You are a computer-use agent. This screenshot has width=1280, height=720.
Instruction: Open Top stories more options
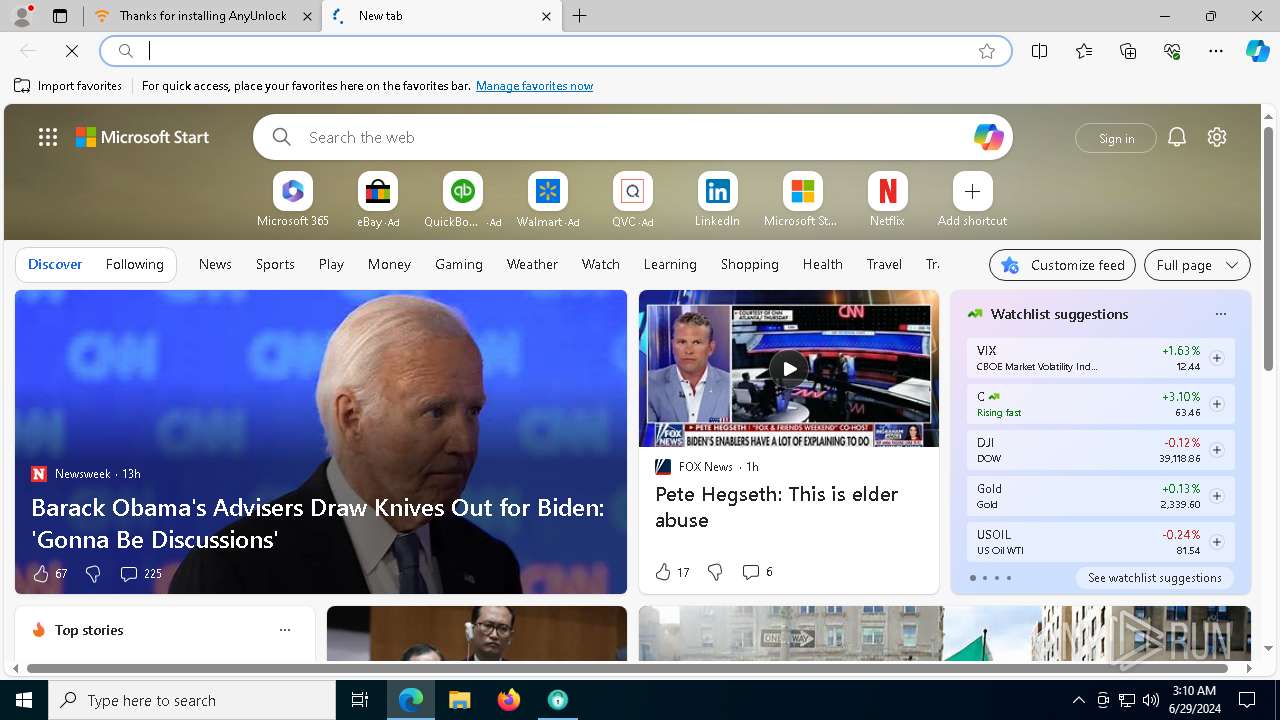point(285,630)
